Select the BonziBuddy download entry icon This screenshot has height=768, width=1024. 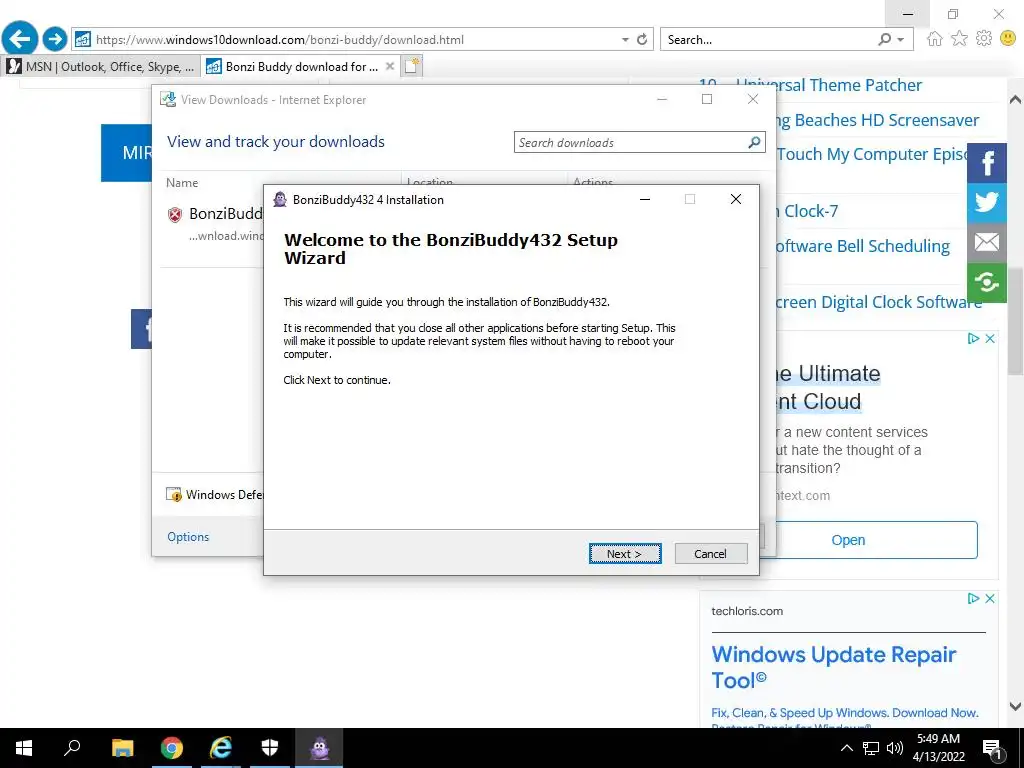coord(175,214)
